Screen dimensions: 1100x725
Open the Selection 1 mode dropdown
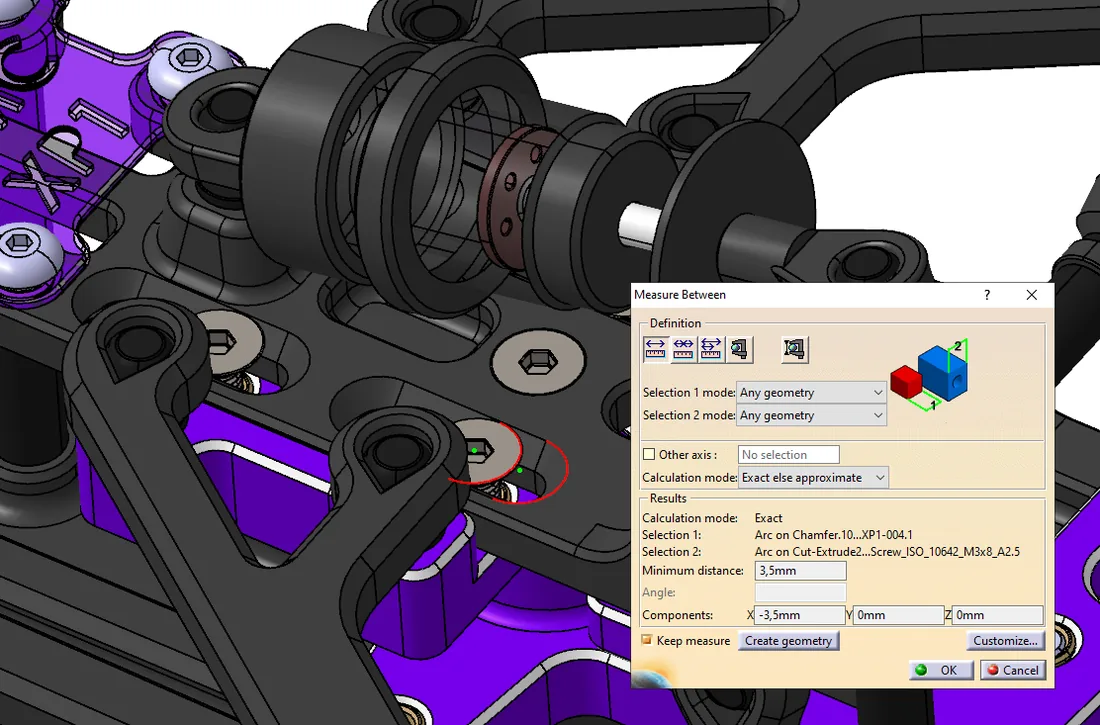(811, 392)
